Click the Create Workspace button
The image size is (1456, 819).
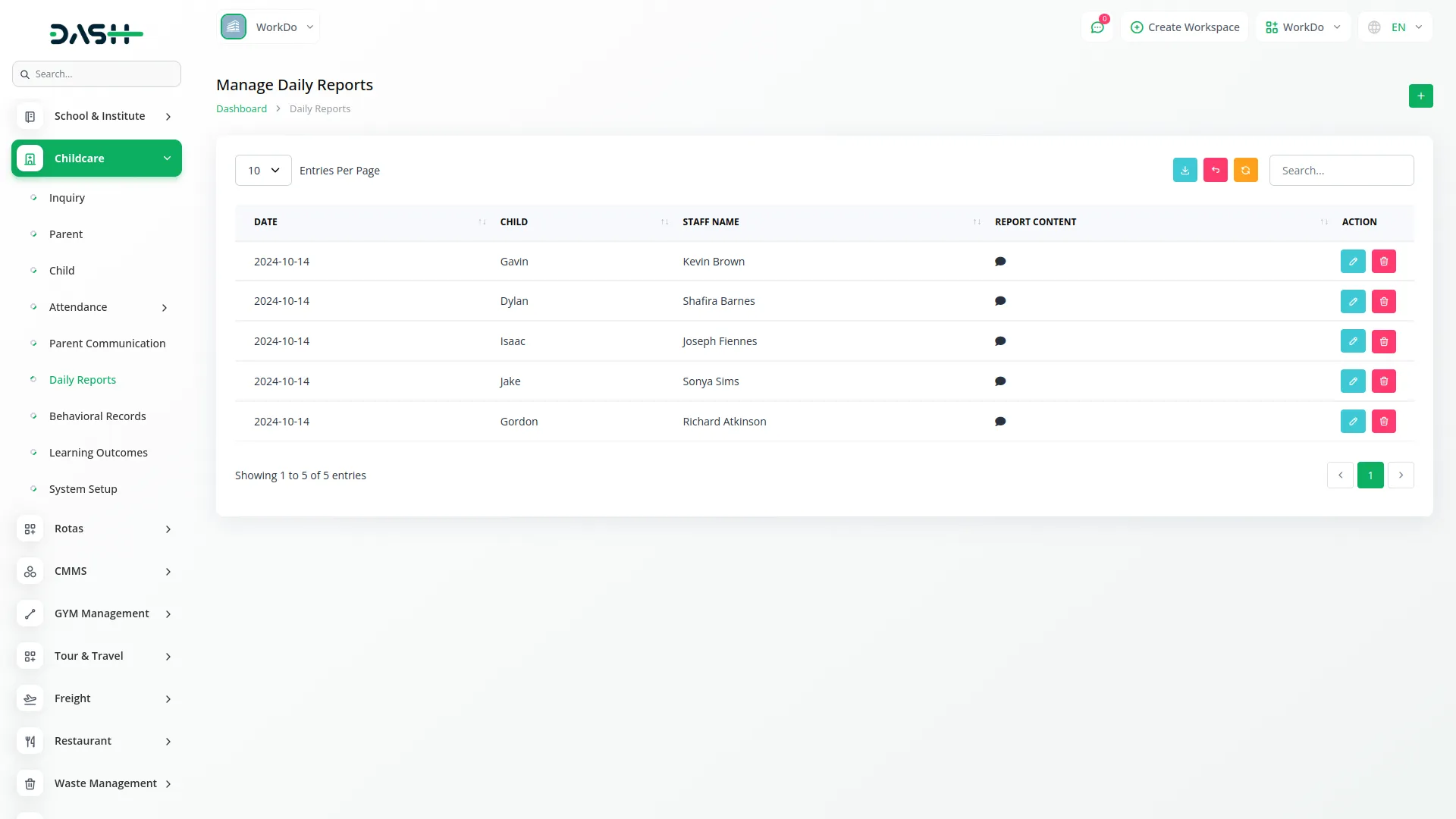tap(1185, 27)
